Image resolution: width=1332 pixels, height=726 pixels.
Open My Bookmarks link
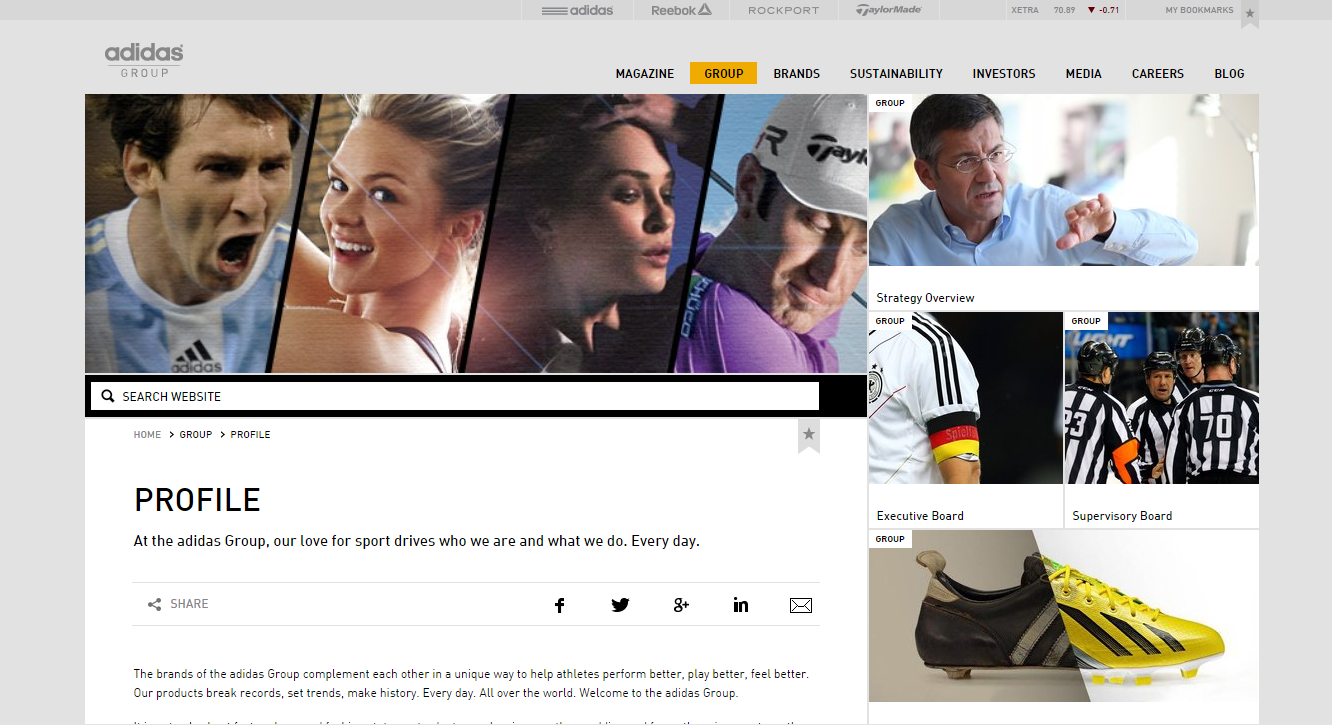[1199, 10]
